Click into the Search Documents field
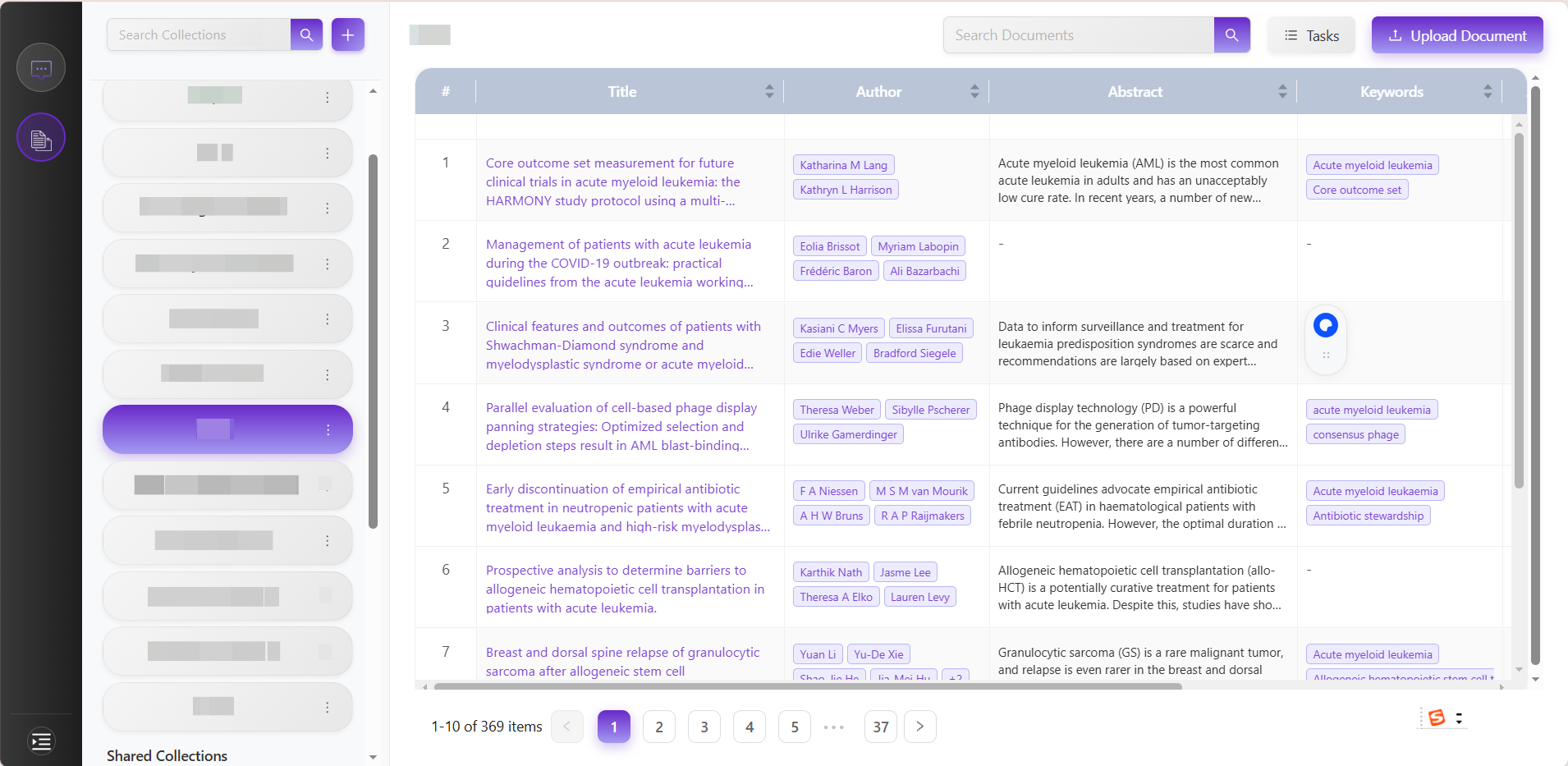 click(1077, 35)
